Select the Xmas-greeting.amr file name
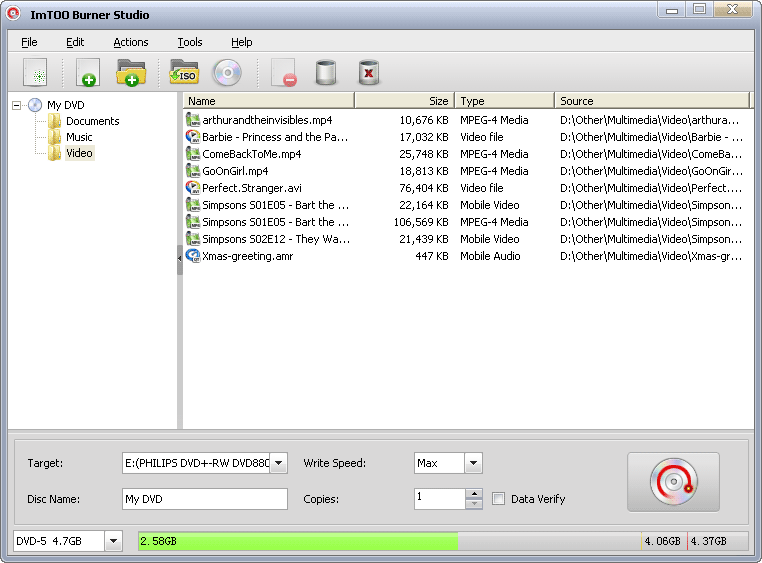 tap(247, 256)
